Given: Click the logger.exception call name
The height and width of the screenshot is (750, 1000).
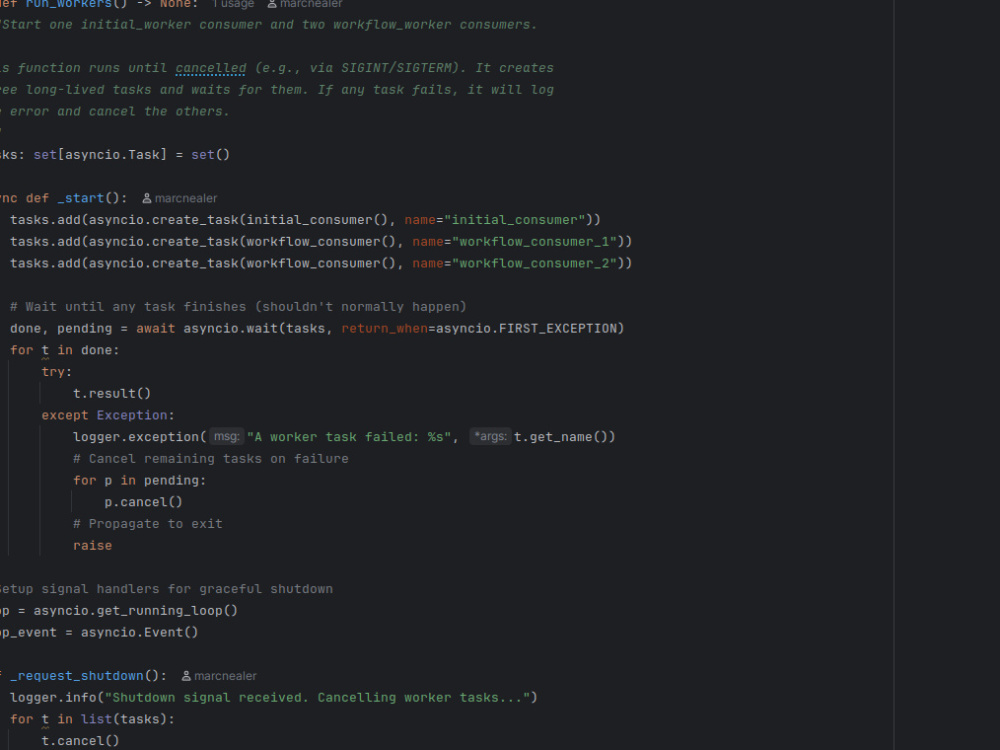Looking at the screenshot, I should pyautogui.click(x=136, y=437).
